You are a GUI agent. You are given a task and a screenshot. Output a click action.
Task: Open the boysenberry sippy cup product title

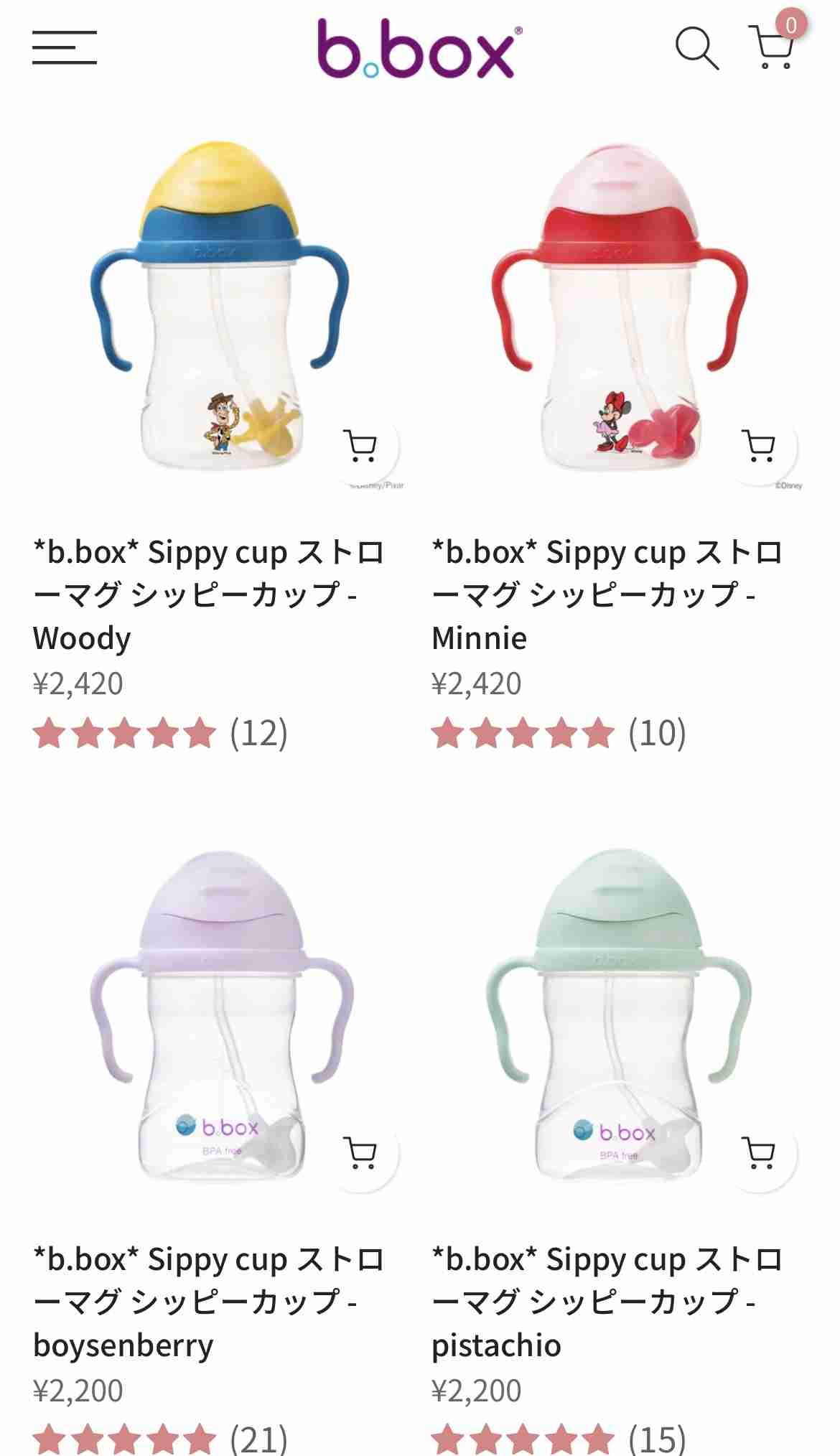(209, 1302)
